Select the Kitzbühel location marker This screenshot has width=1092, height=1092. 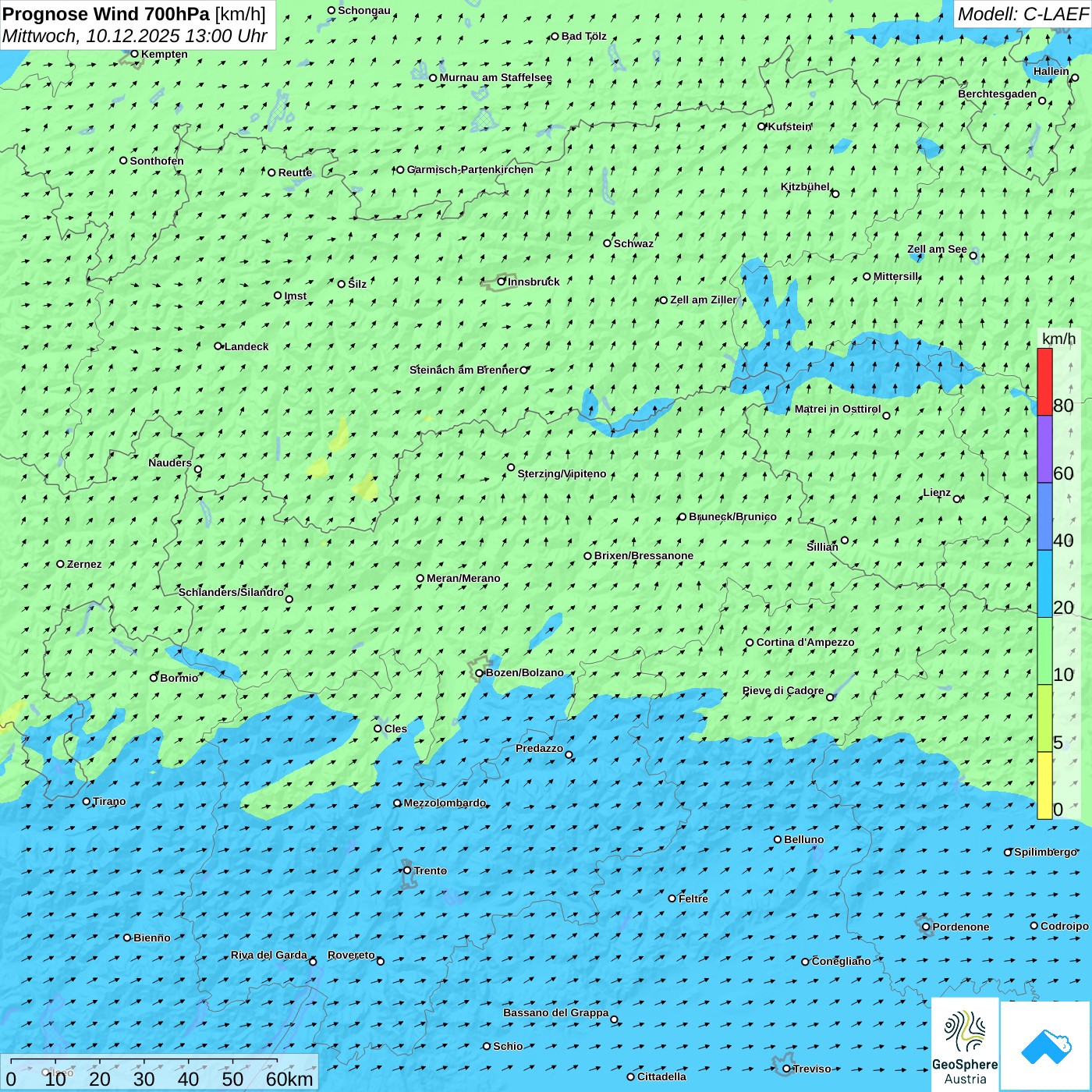[x=835, y=193]
